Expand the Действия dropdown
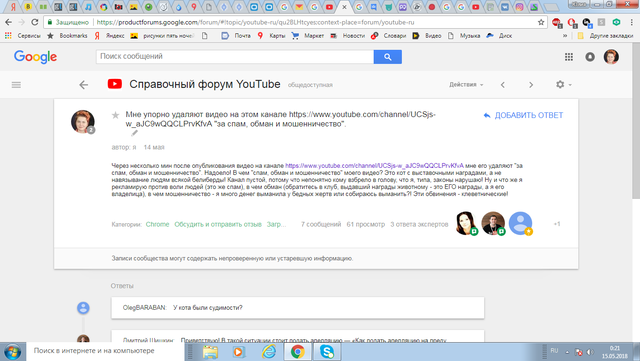Image resolution: width=640 pixels, height=361 pixels. click(466, 85)
